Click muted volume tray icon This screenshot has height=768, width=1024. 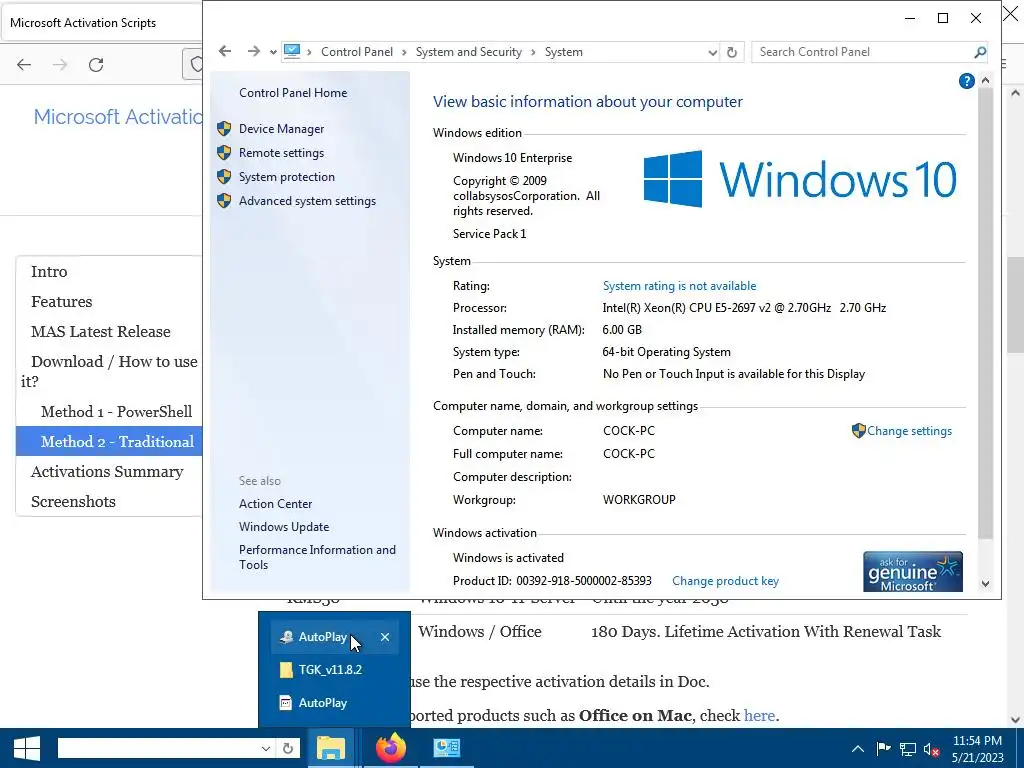pos(931,748)
